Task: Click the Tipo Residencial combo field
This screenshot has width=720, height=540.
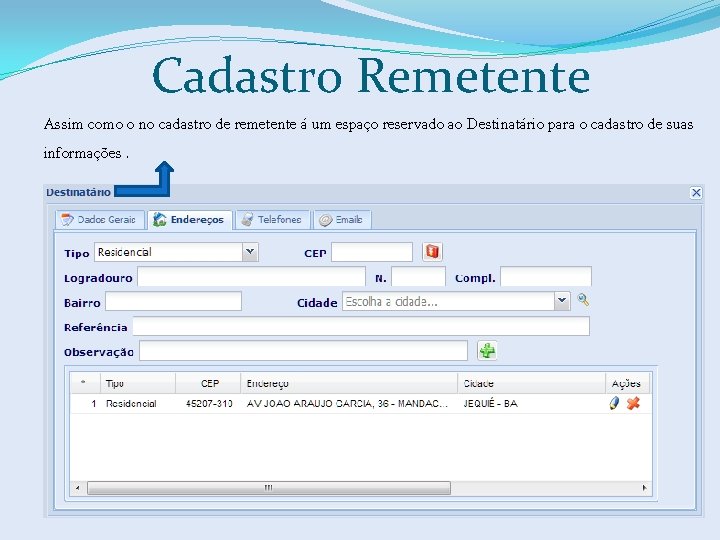Action: pos(169,252)
